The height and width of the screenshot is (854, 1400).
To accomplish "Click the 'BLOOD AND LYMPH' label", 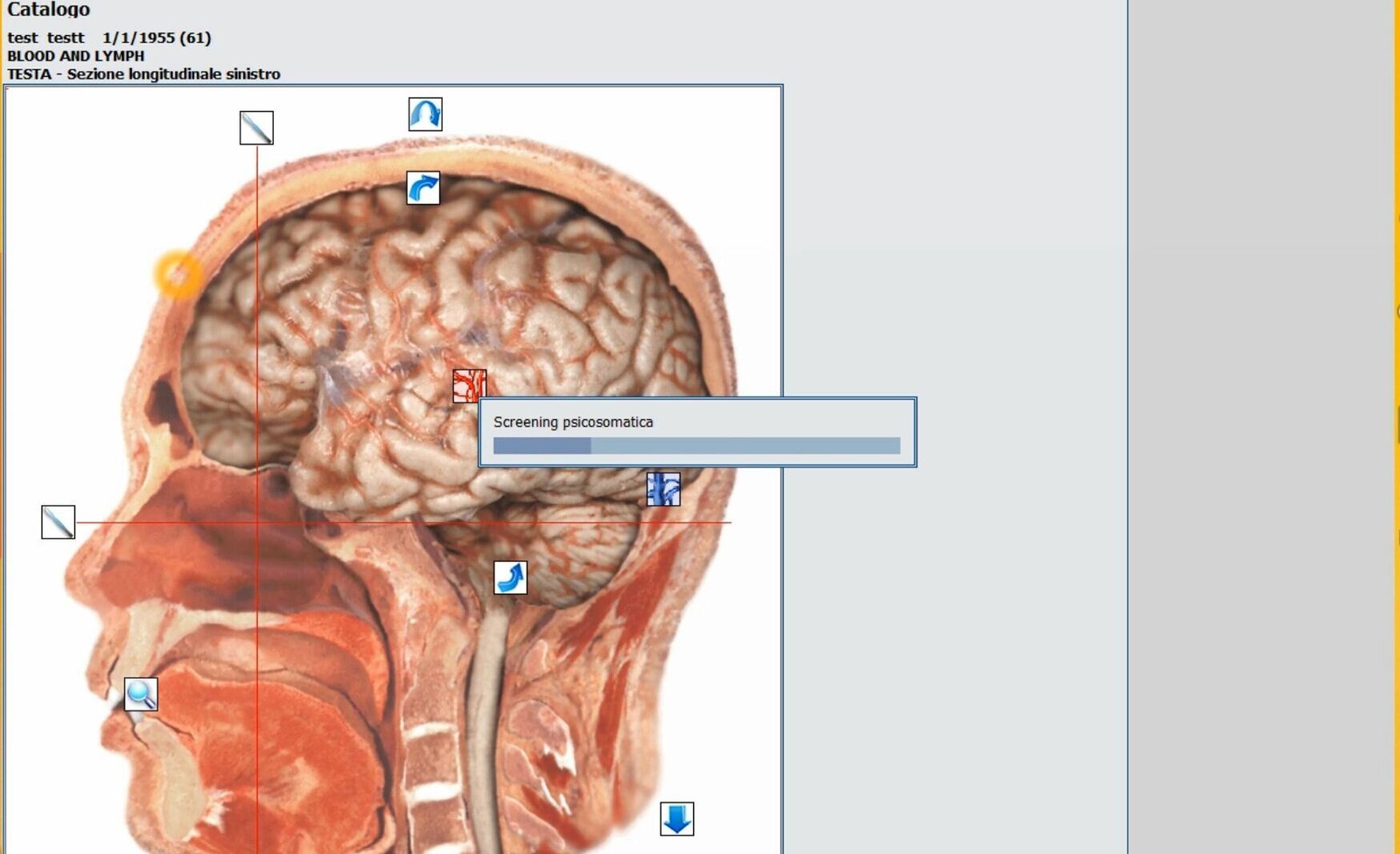I will pyautogui.click(x=76, y=56).
